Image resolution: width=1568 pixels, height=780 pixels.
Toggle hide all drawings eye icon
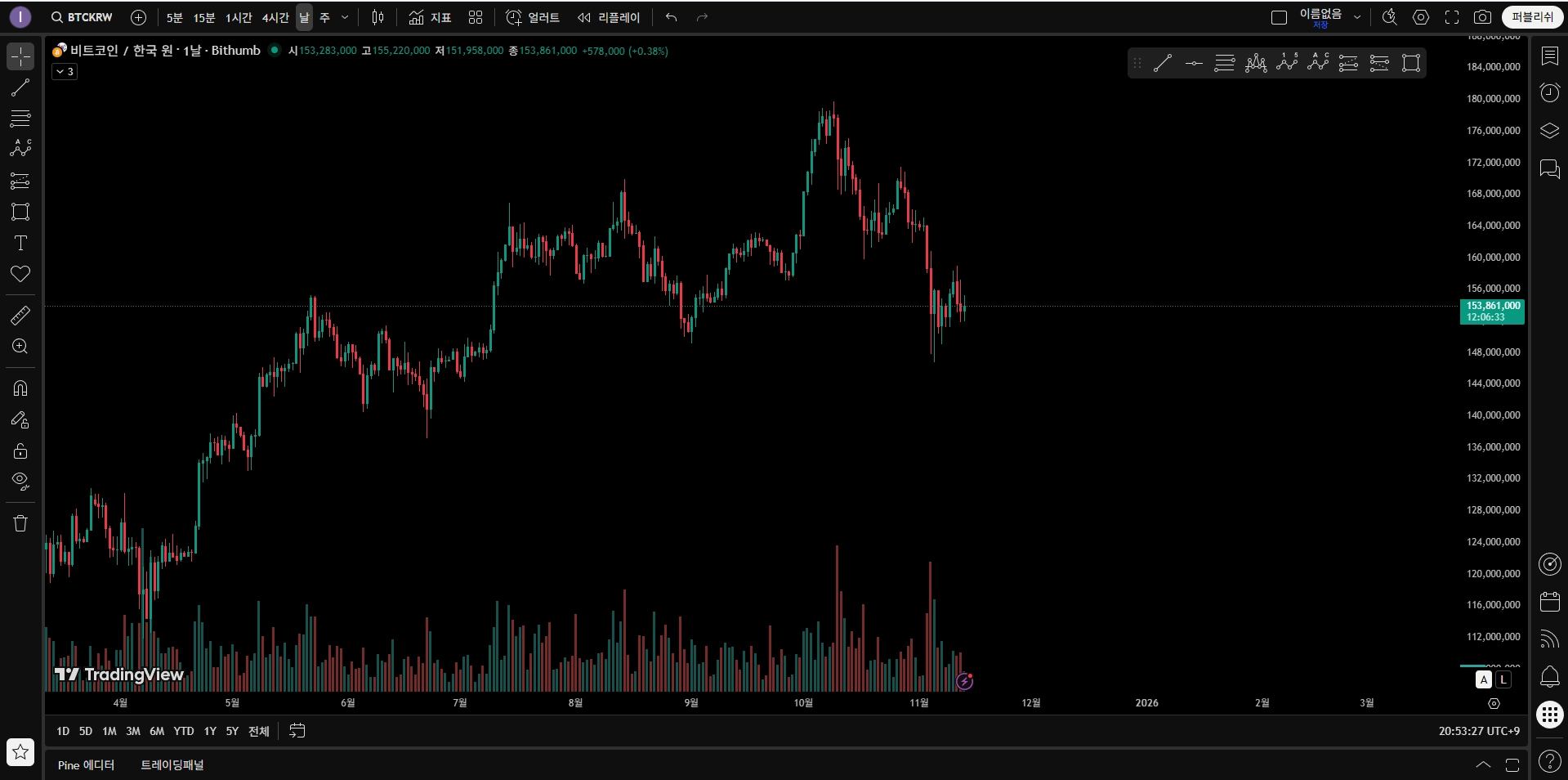click(x=20, y=481)
